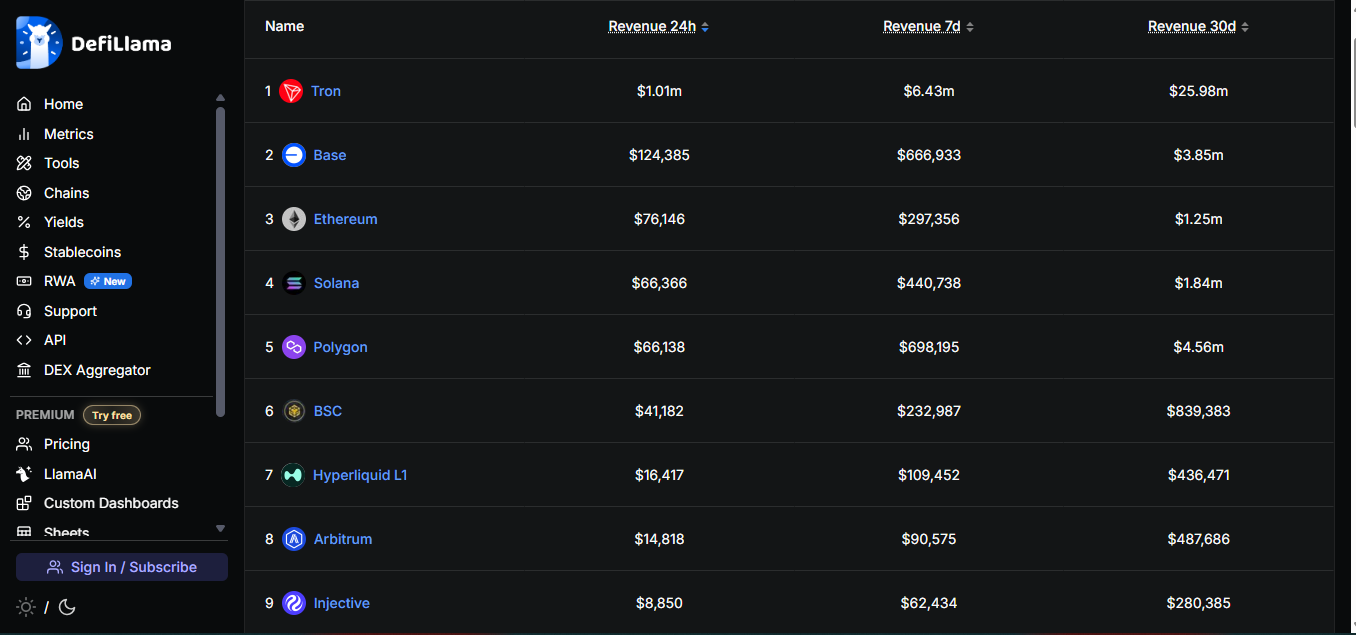Image resolution: width=1356 pixels, height=635 pixels.
Task: Open the Yields section icon
Action: pos(24,221)
